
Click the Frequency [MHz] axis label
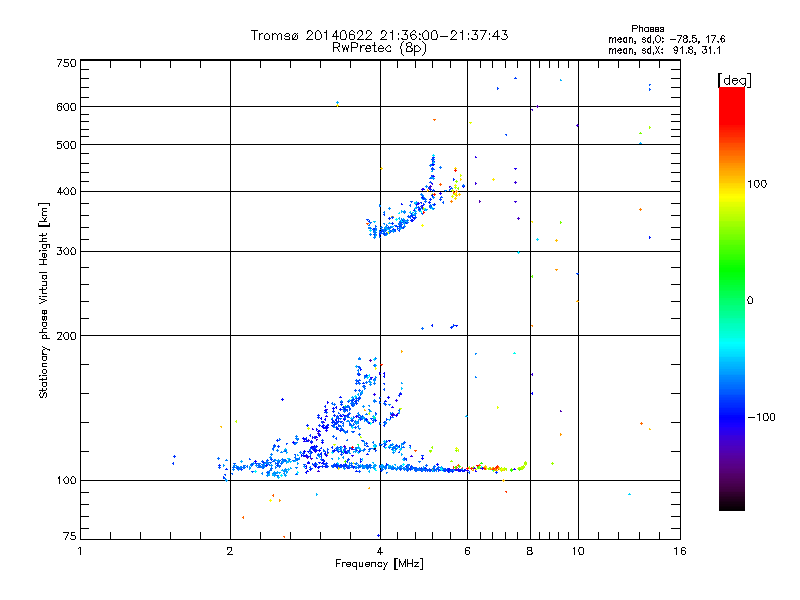pos(379,564)
